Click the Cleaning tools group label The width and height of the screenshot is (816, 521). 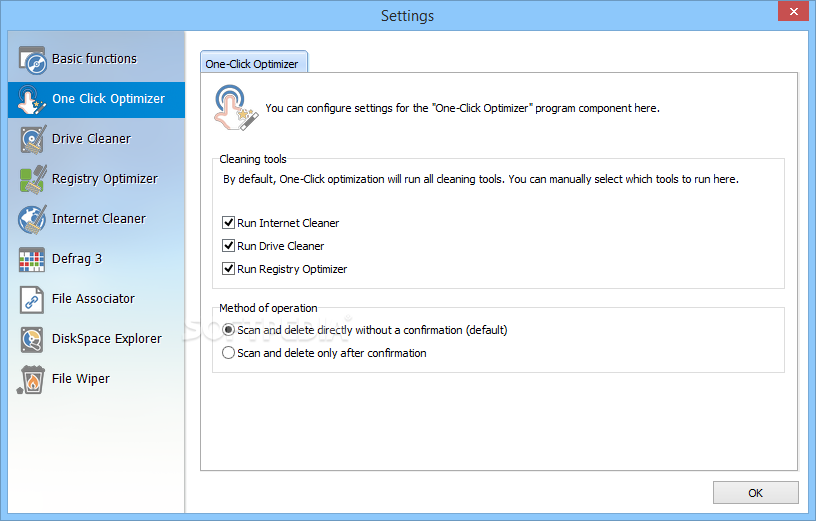point(253,159)
